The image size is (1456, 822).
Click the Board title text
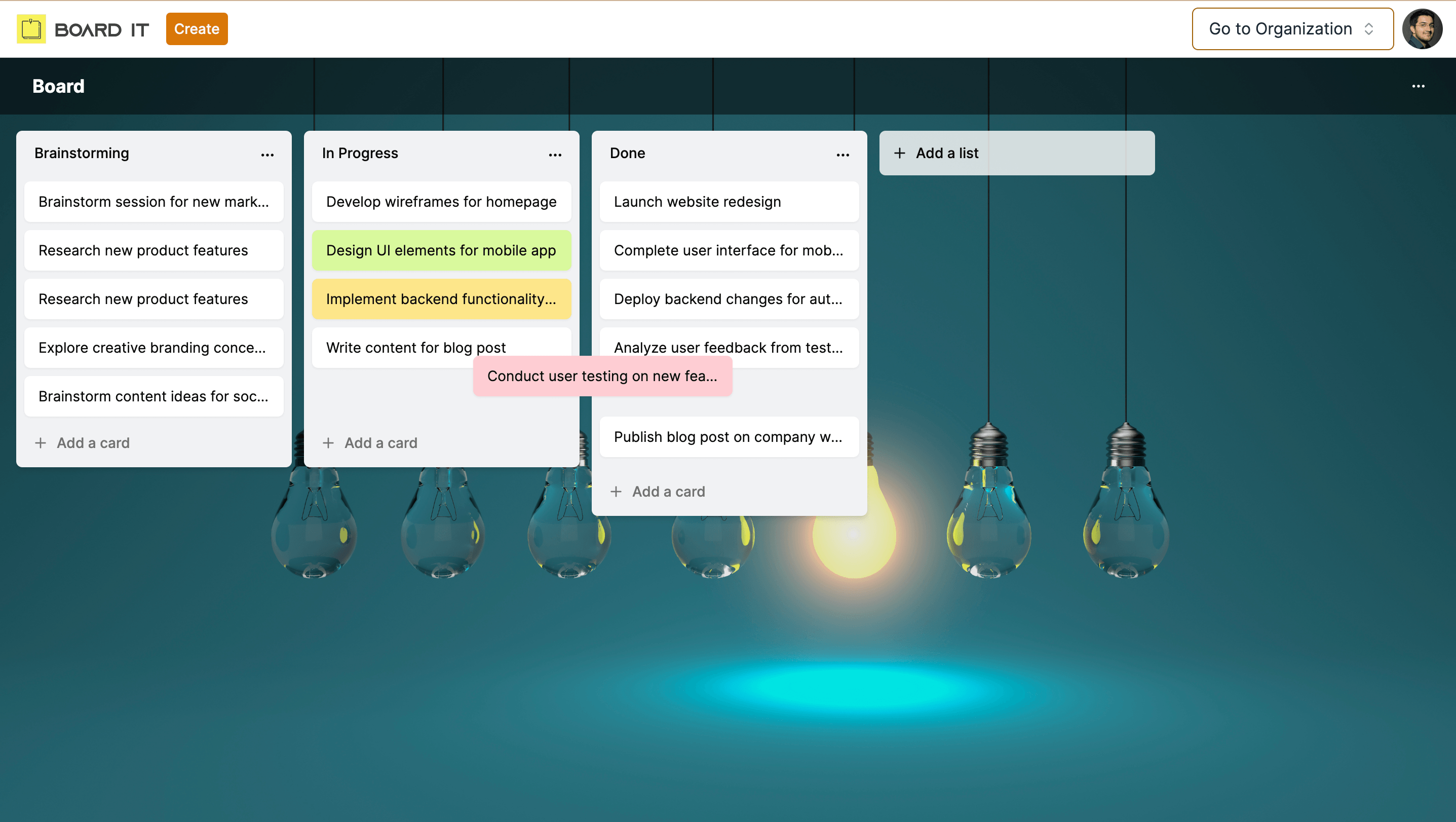[58, 86]
